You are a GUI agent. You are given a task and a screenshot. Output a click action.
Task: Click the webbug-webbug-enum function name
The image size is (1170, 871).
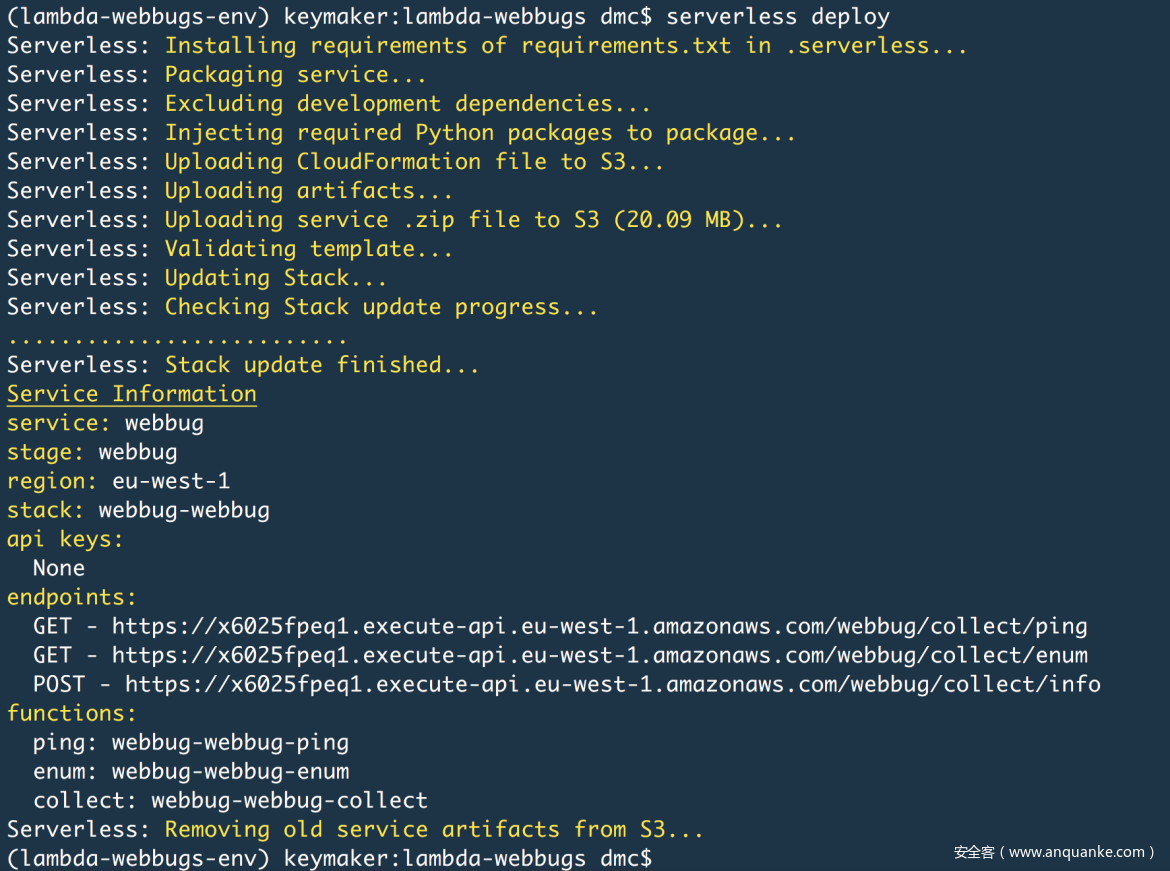coord(230,771)
